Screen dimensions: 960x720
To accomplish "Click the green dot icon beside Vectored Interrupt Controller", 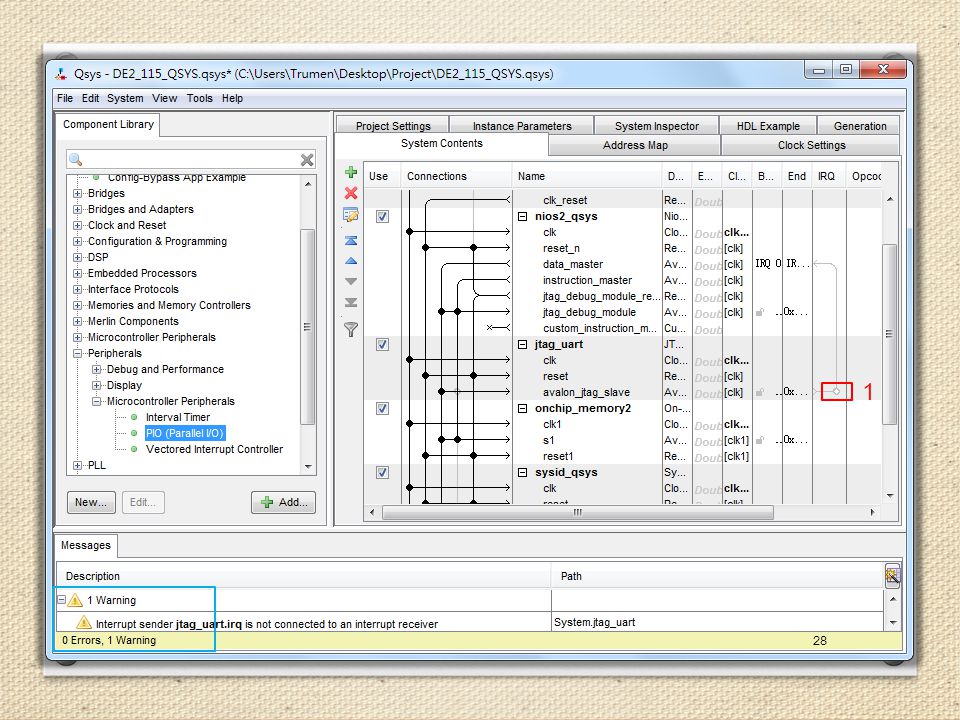I will click(x=134, y=449).
